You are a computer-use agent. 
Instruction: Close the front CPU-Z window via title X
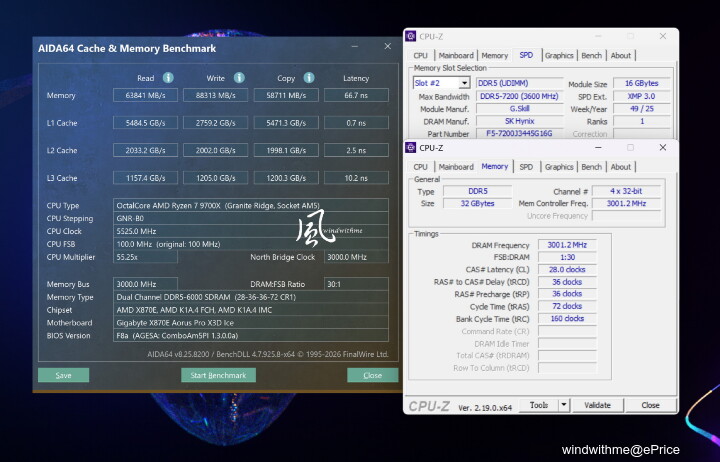[663, 147]
